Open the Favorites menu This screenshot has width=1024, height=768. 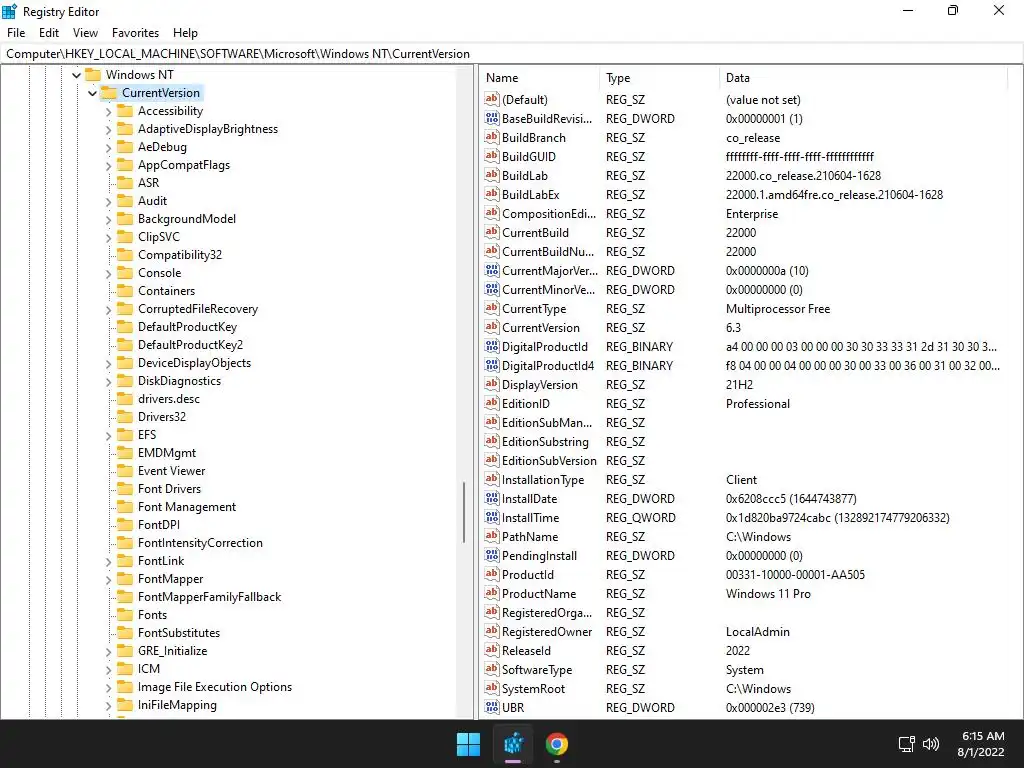[135, 33]
